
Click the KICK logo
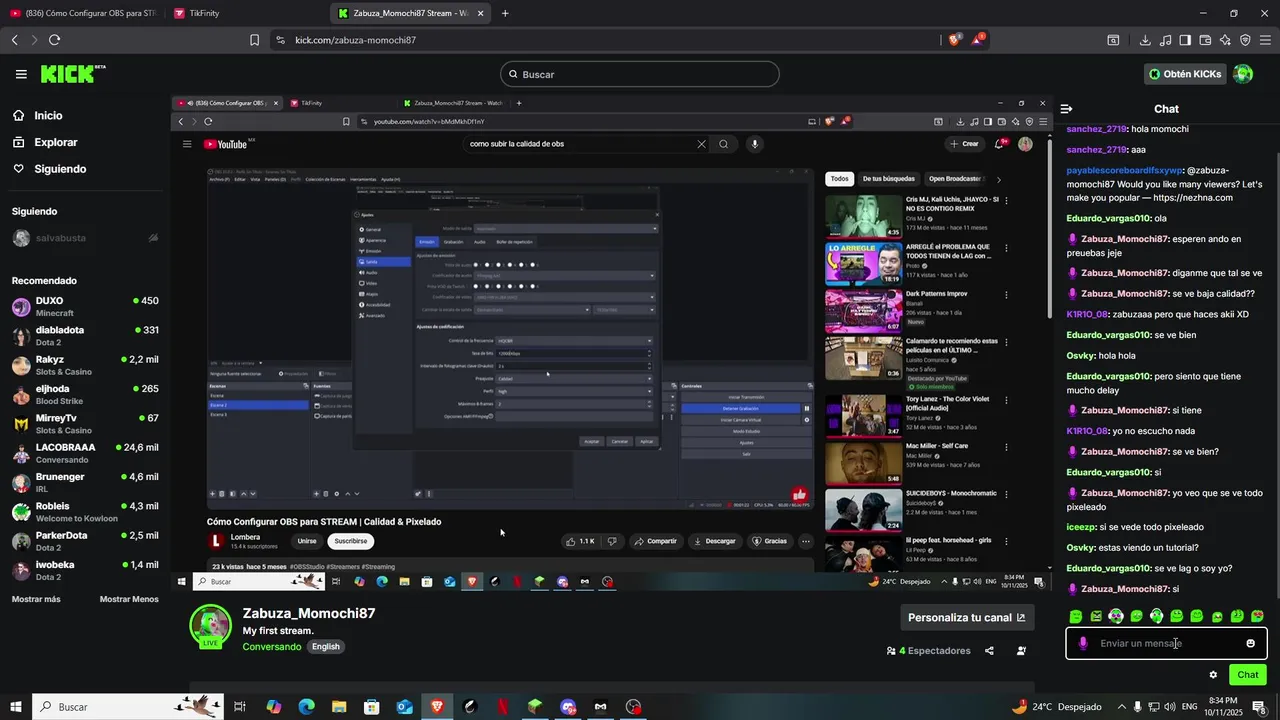tap(72, 74)
